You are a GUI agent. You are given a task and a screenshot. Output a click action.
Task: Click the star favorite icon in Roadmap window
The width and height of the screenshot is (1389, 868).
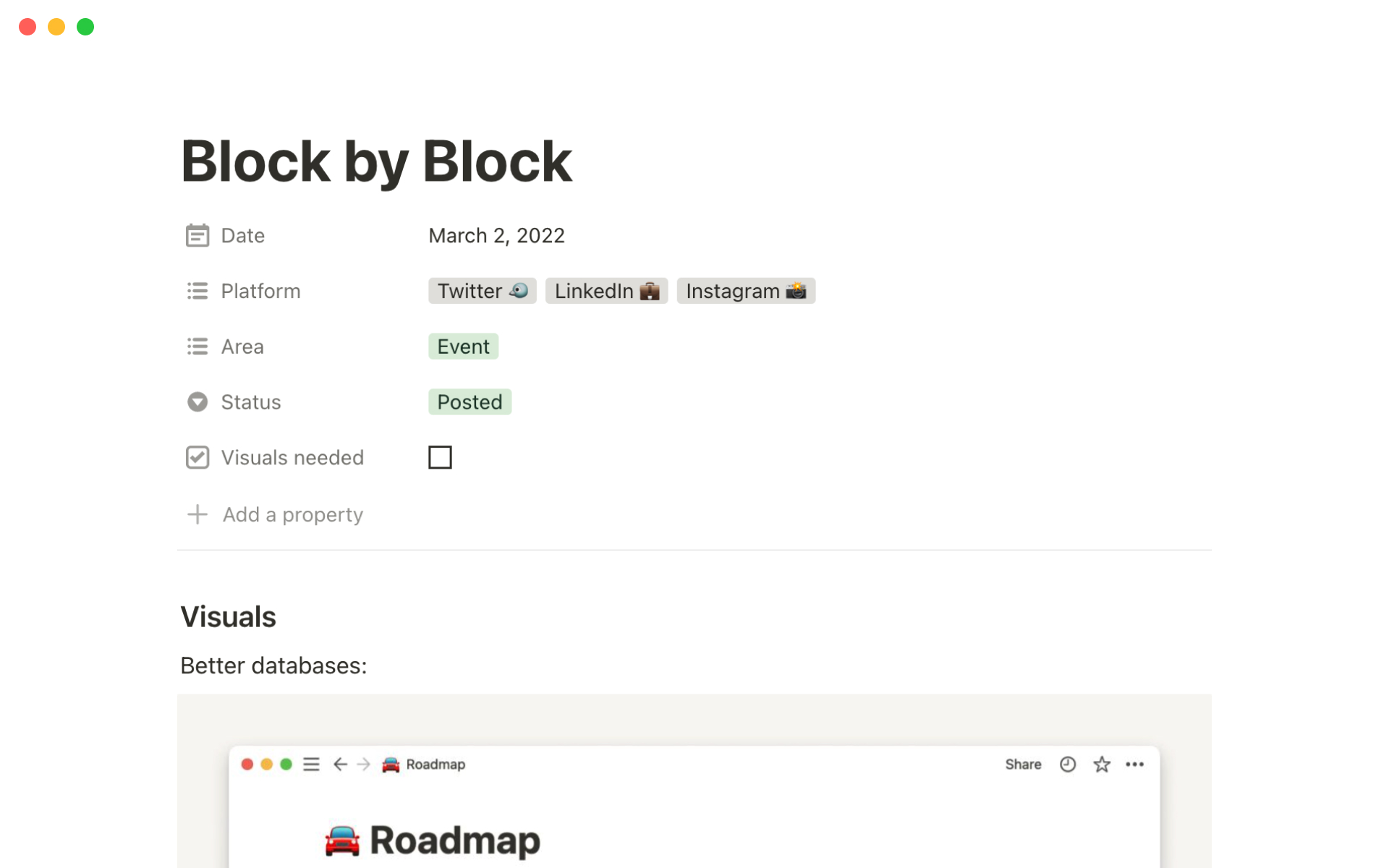click(1101, 765)
